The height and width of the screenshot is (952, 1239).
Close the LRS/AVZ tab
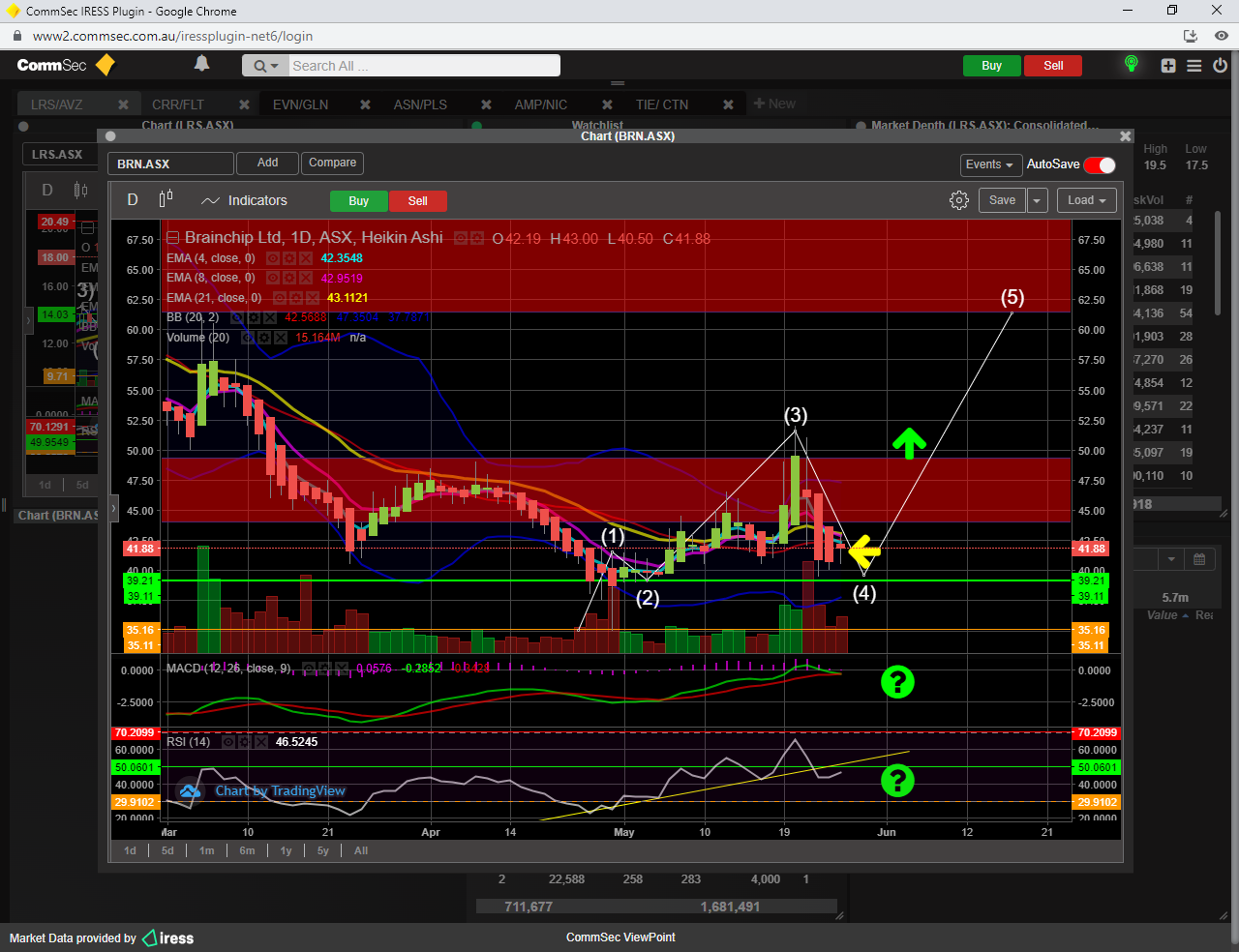[x=123, y=104]
